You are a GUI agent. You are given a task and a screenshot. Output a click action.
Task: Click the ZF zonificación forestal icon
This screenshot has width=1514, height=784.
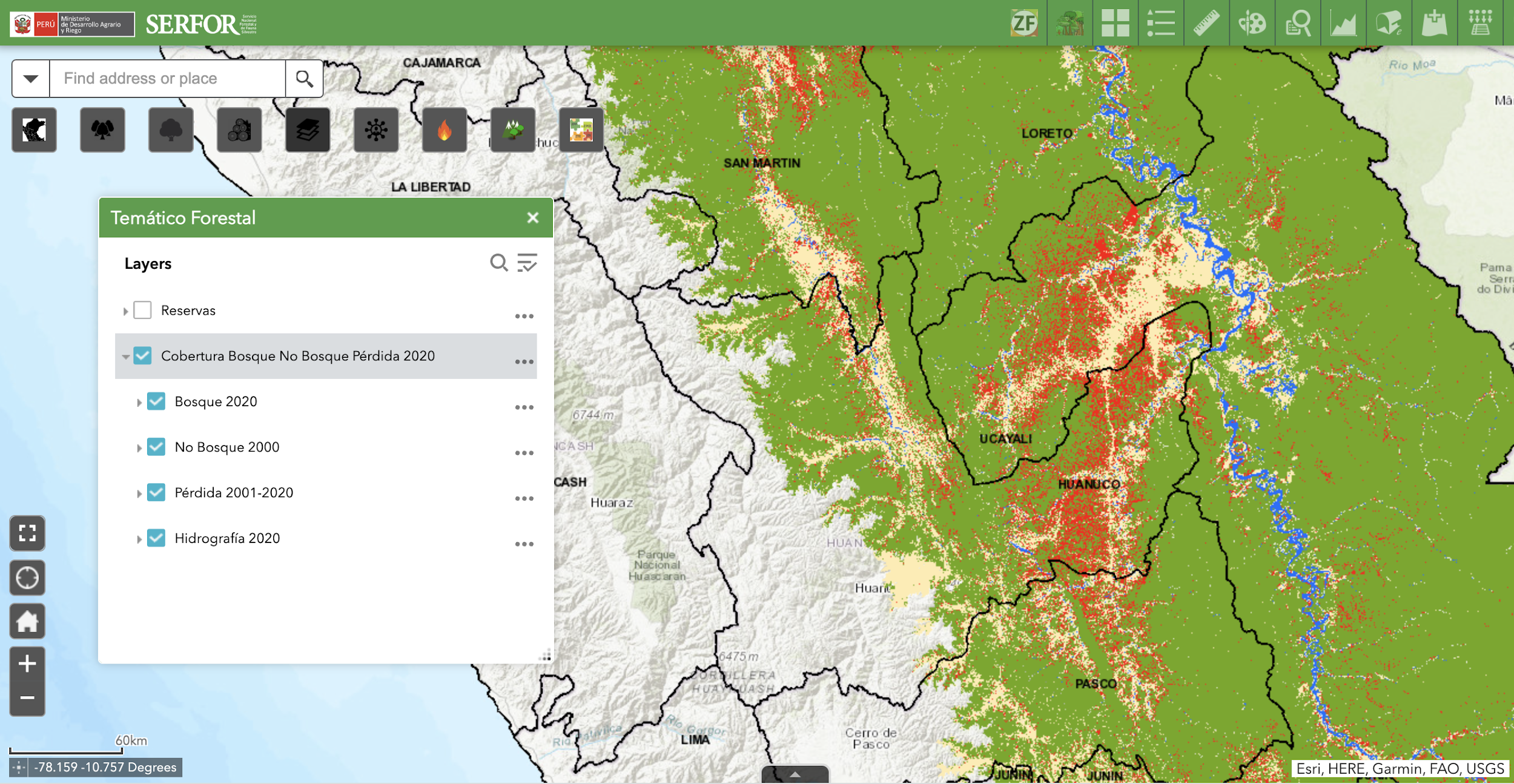(x=1023, y=24)
